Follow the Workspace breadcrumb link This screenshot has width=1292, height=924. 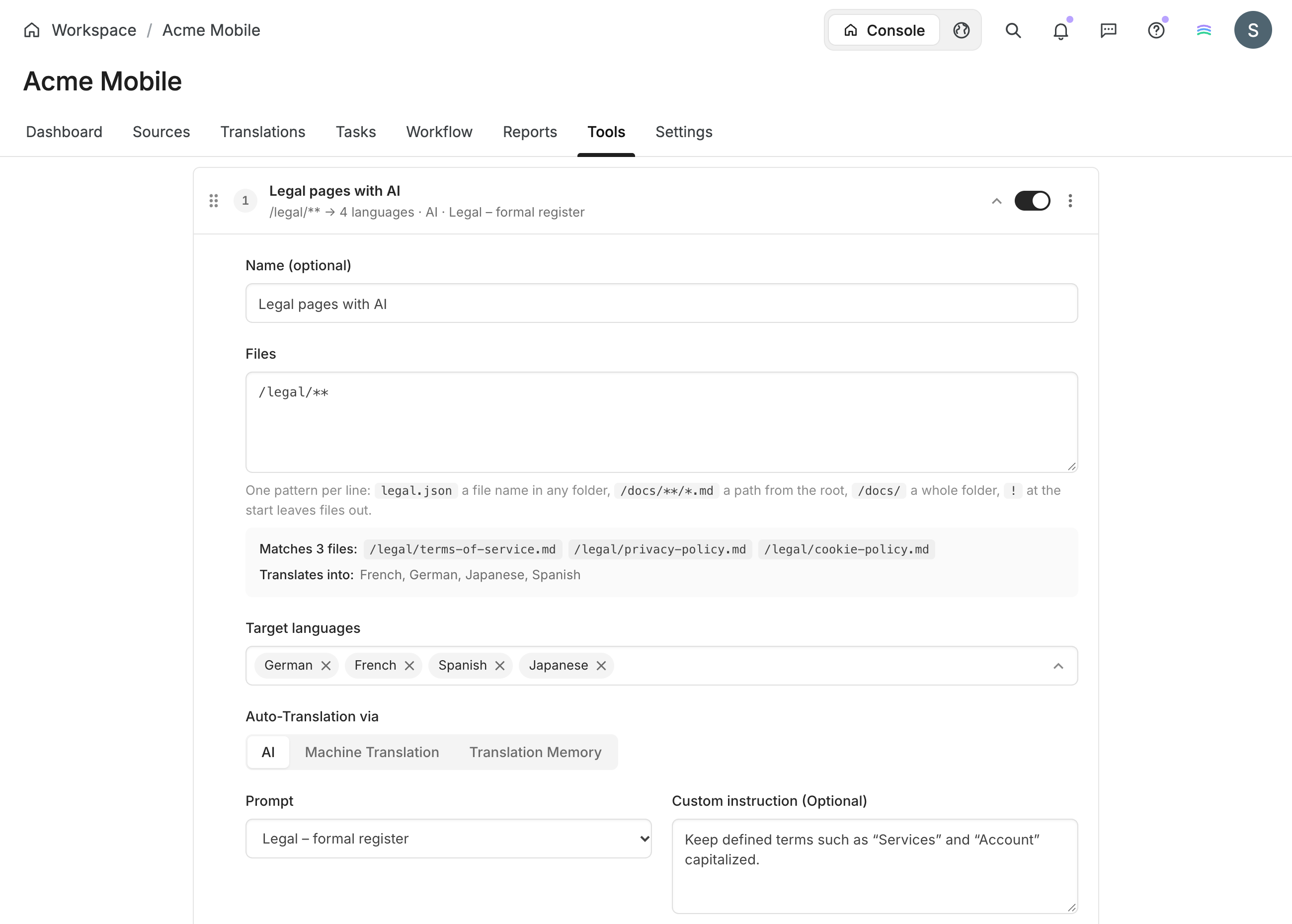[94, 30]
